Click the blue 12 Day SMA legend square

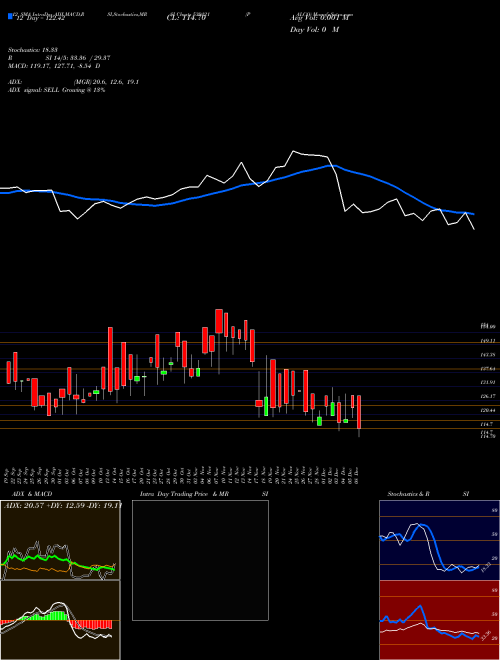pos(10,16)
